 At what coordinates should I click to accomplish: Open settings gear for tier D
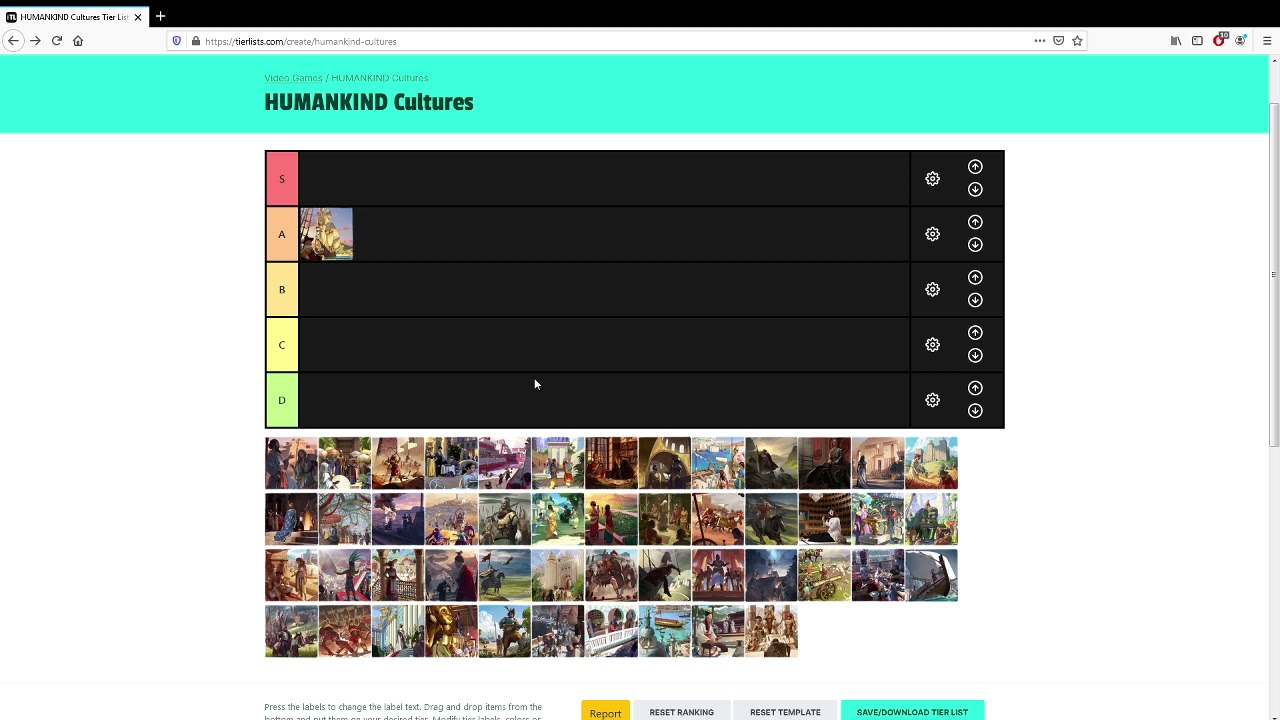932,400
